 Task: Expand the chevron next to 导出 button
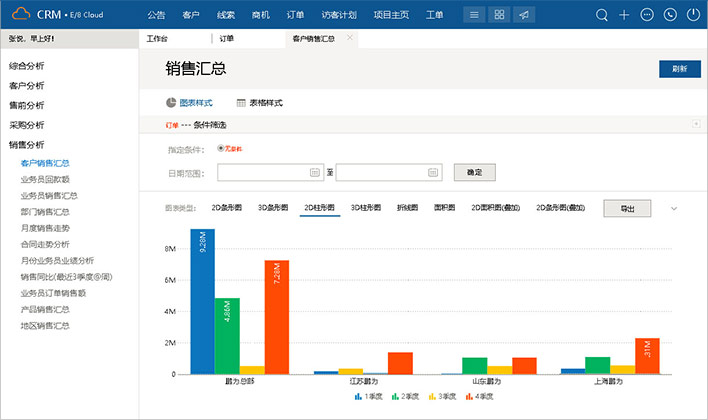pyautogui.click(x=674, y=208)
